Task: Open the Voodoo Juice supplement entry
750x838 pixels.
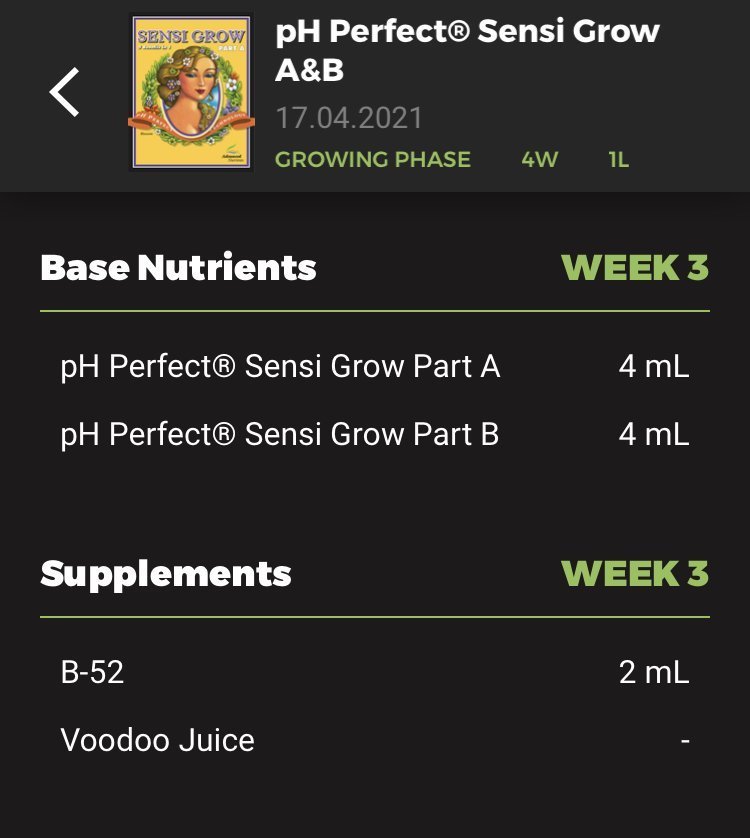Action: click(375, 740)
